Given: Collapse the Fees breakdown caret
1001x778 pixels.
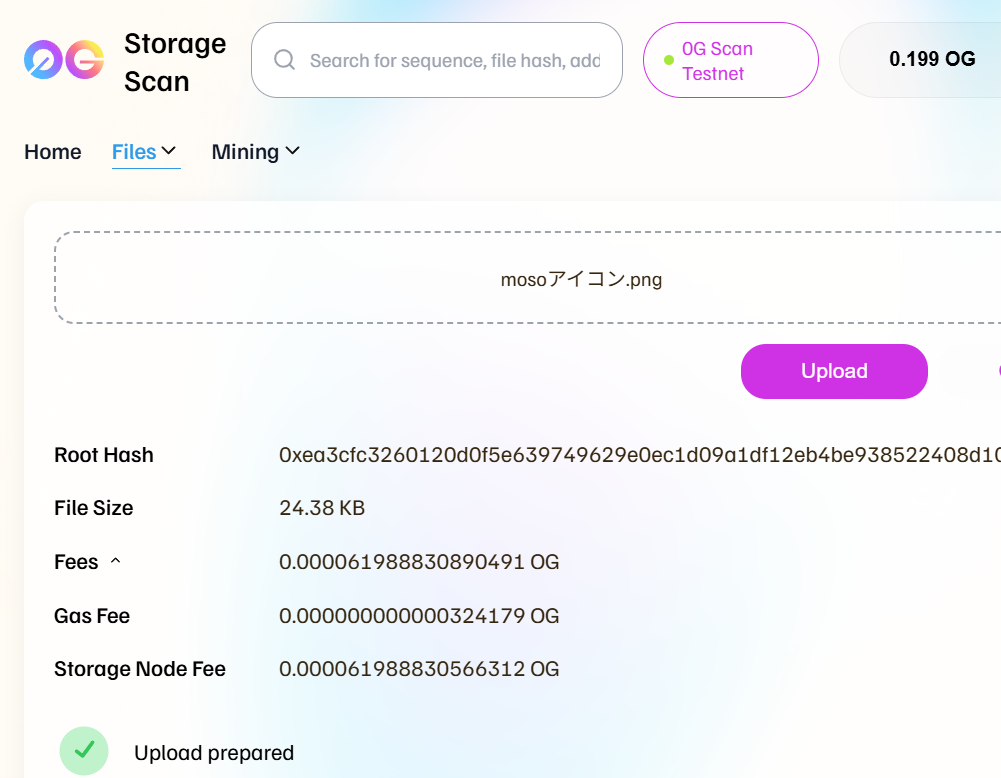Looking at the screenshot, I should pyautogui.click(x=115, y=561).
